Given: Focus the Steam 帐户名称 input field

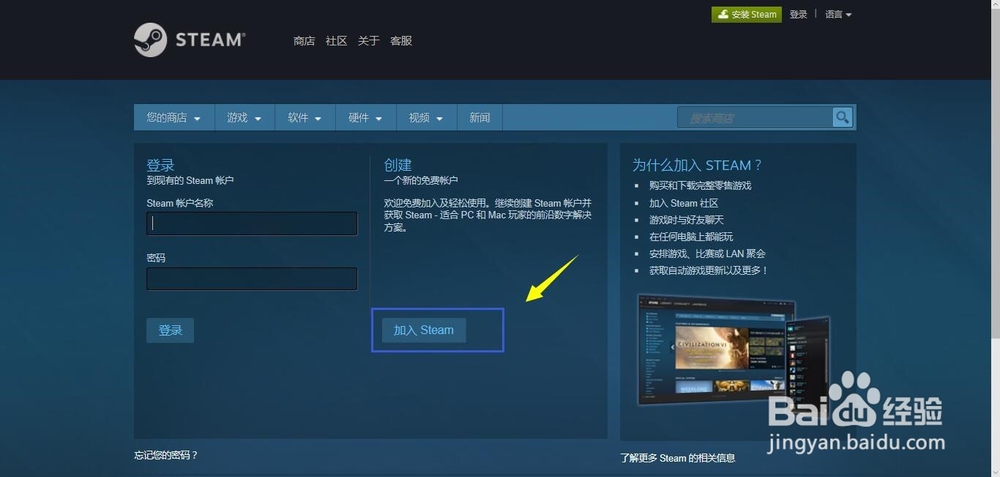Looking at the screenshot, I should [x=252, y=223].
